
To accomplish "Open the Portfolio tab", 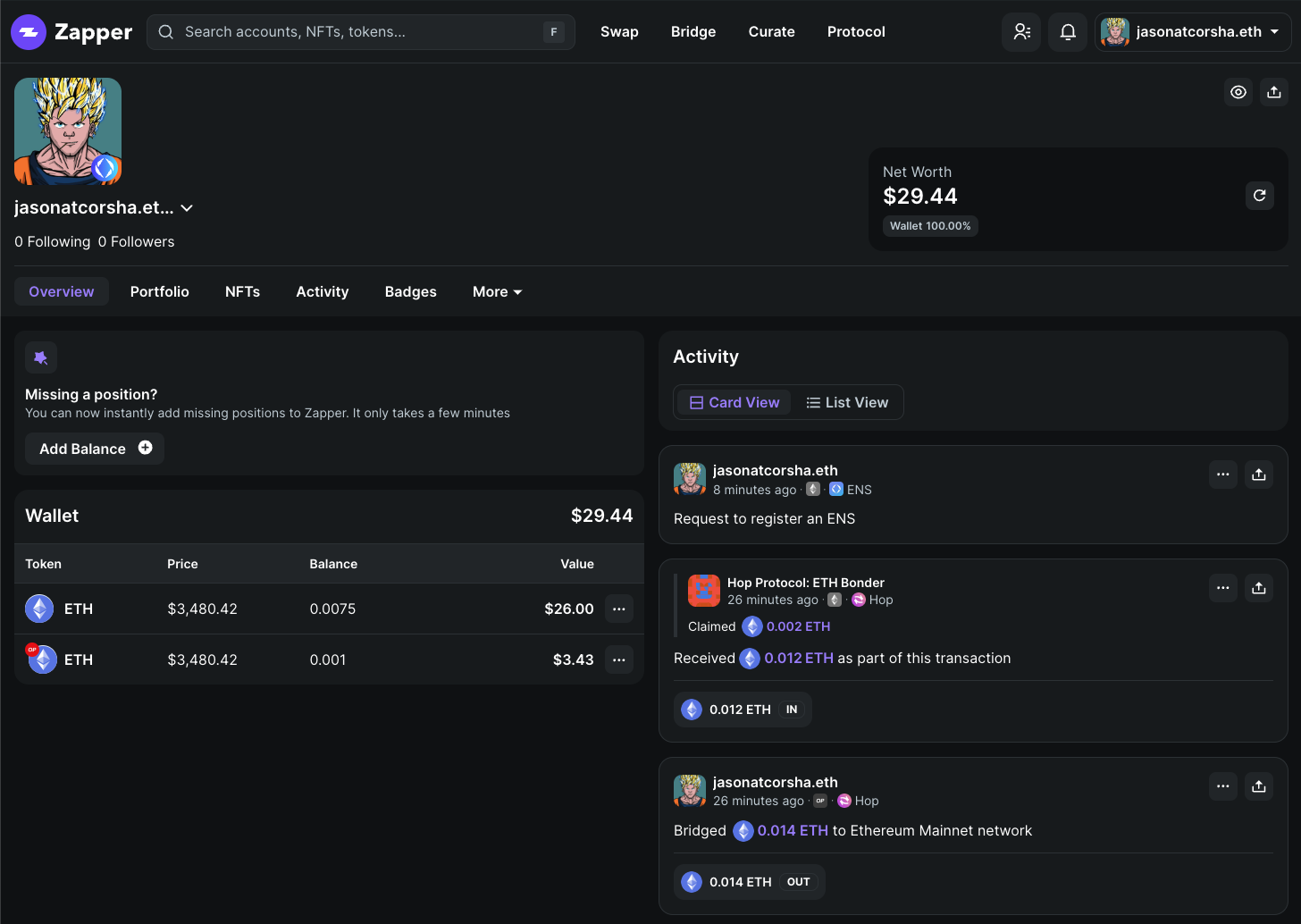I will click(x=160, y=292).
